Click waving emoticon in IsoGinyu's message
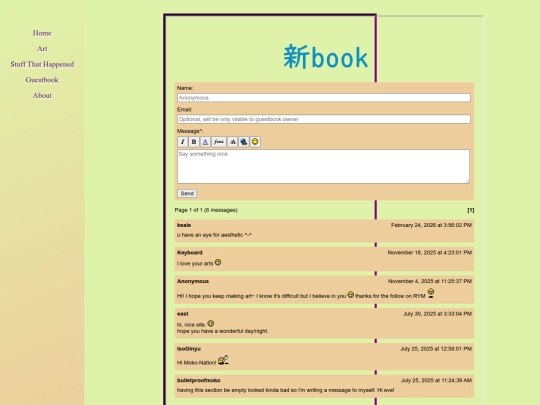Screen dimensions: 540x405 223,360
